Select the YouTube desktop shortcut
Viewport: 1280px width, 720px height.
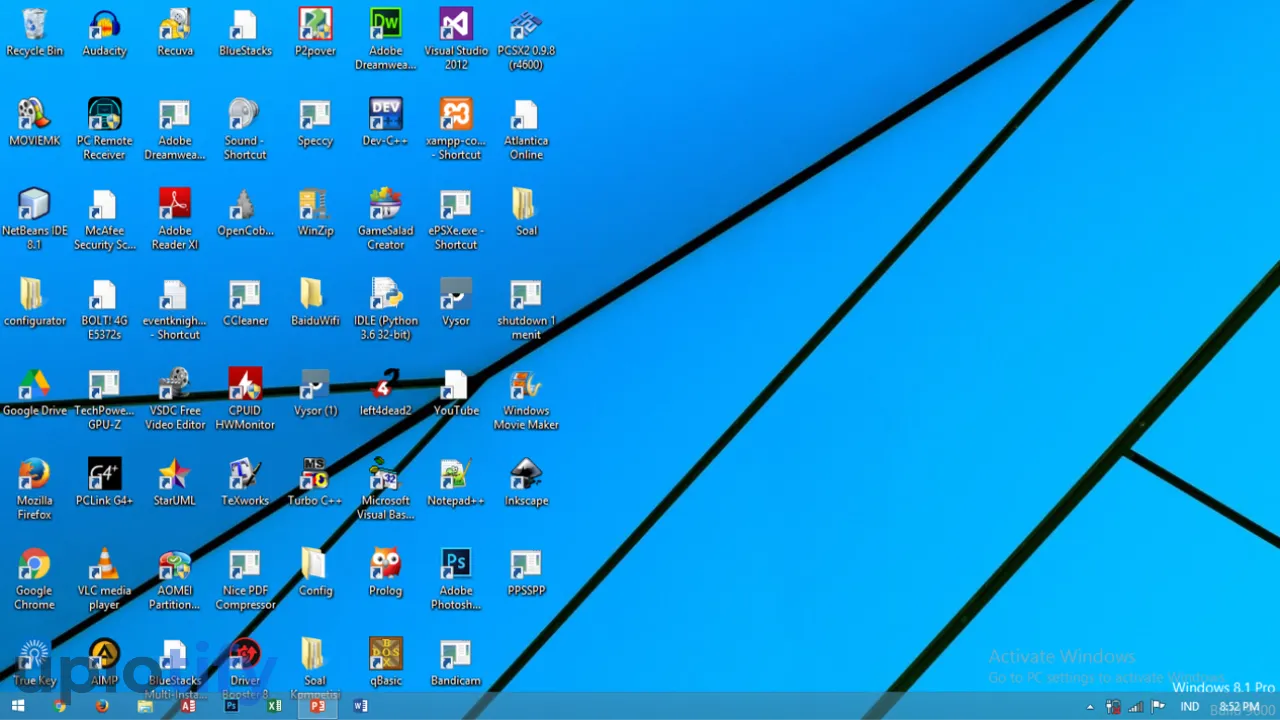[456, 393]
